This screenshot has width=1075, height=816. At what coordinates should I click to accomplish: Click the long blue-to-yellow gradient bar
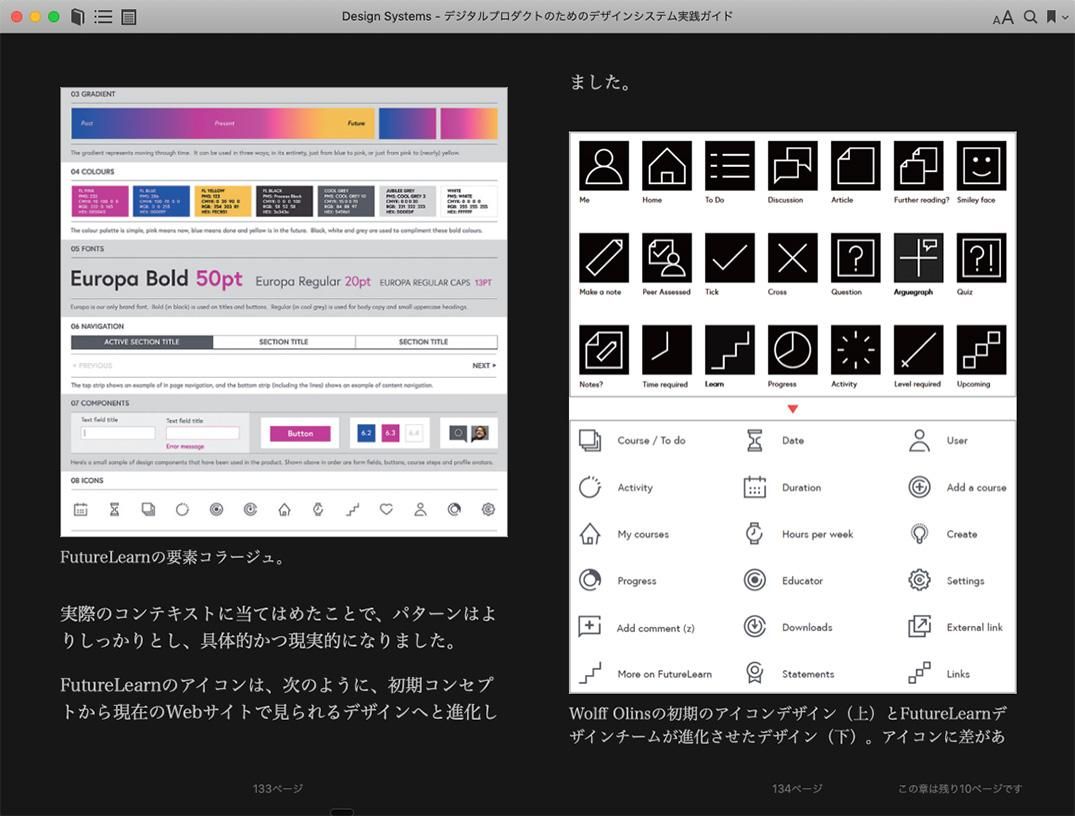click(223, 123)
